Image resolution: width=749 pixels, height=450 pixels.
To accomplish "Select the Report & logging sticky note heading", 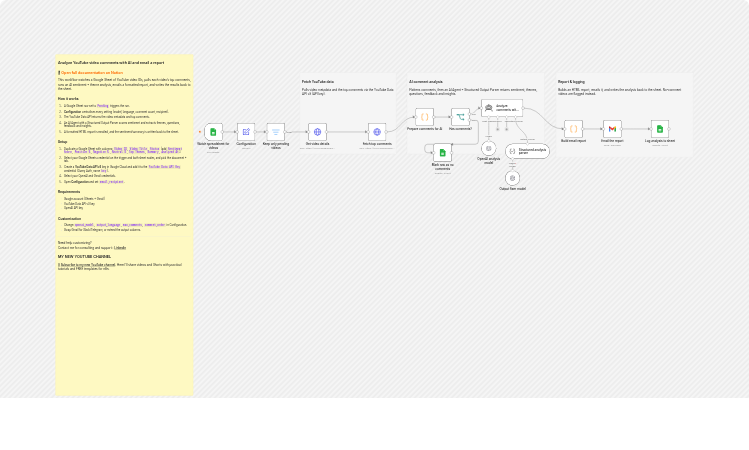I will point(571,82).
